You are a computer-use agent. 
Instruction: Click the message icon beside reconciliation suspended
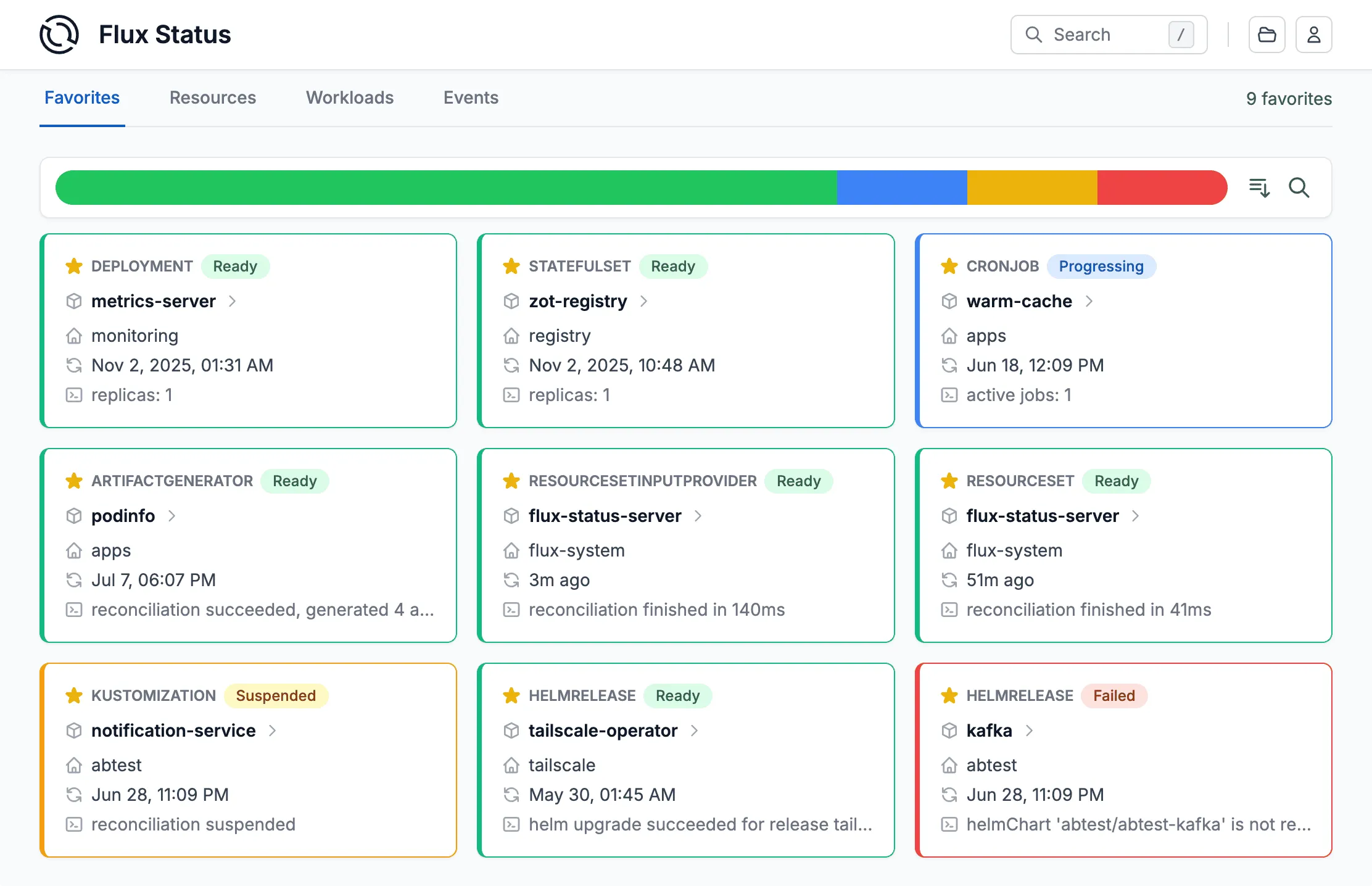click(74, 824)
